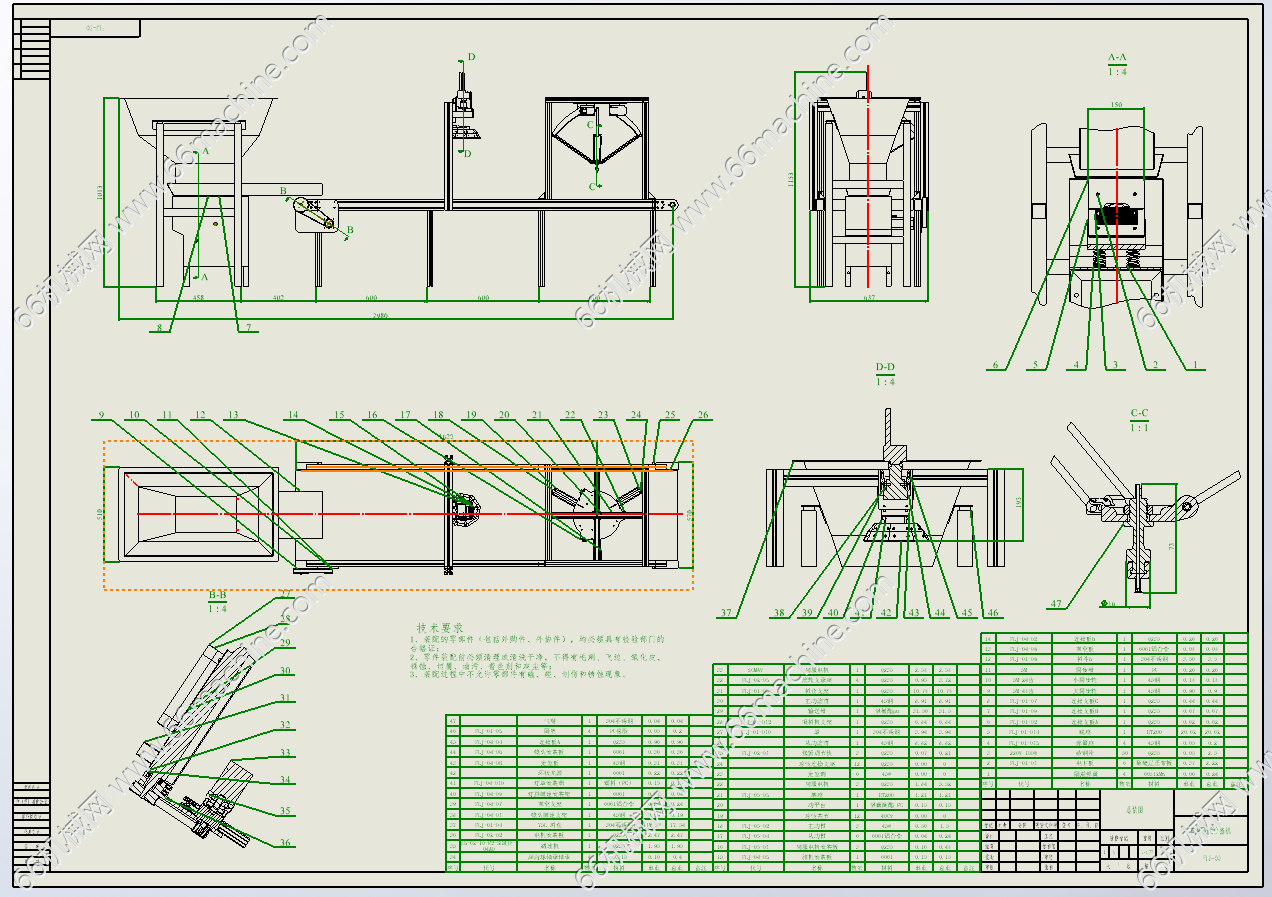1272x897 pixels.
Task: Click the A-A section view label
Action: pos(1117,59)
